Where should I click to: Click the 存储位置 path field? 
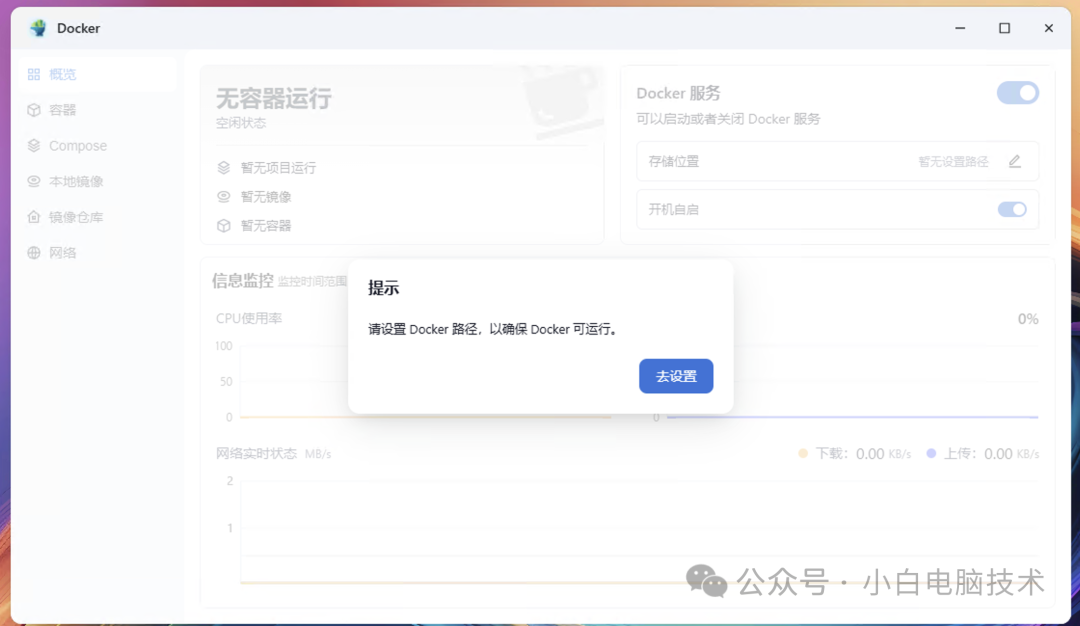(x=838, y=161)
